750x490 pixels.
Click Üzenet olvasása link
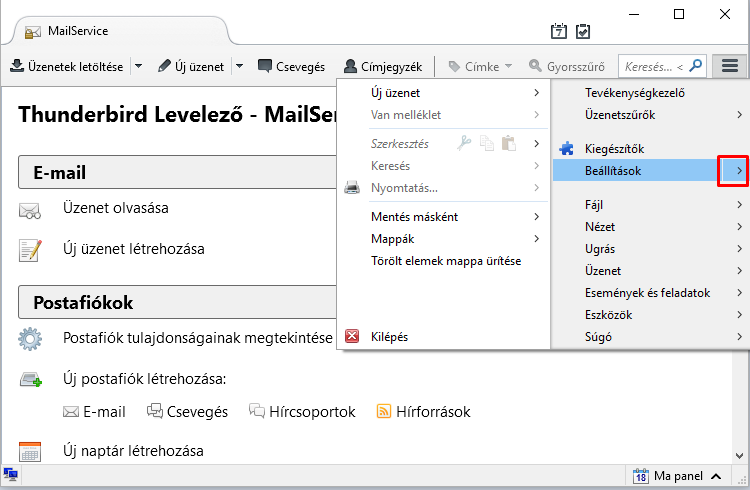pyautogui.click(x=116, y=208)
